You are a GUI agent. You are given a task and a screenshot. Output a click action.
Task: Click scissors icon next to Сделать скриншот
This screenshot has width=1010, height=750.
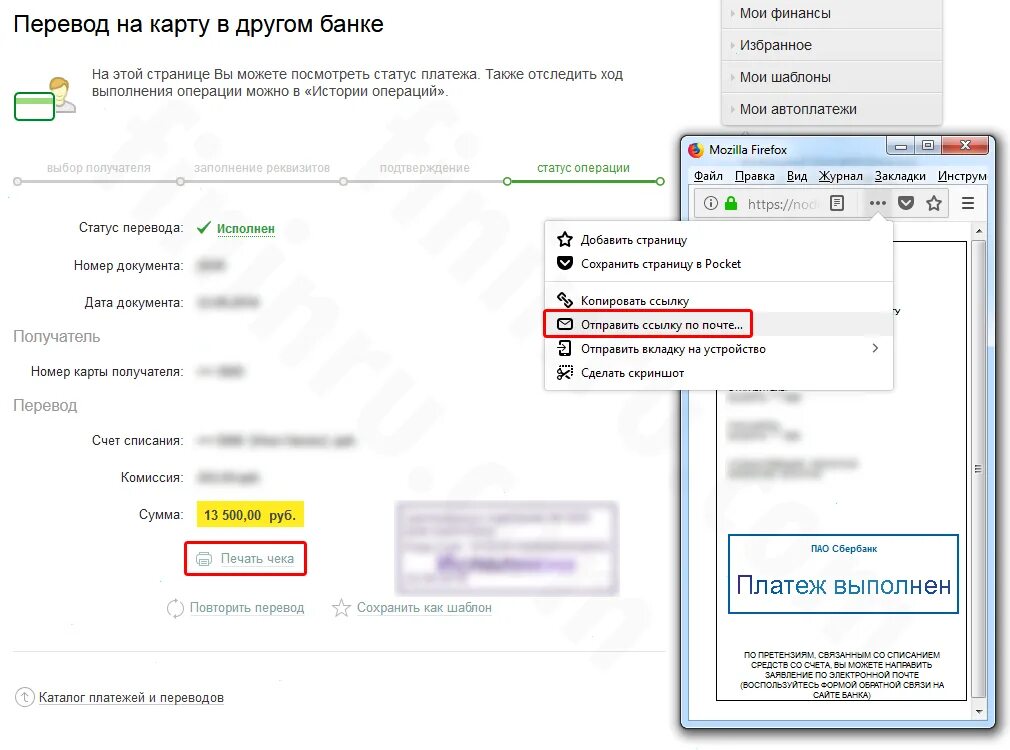pos(565,372)
